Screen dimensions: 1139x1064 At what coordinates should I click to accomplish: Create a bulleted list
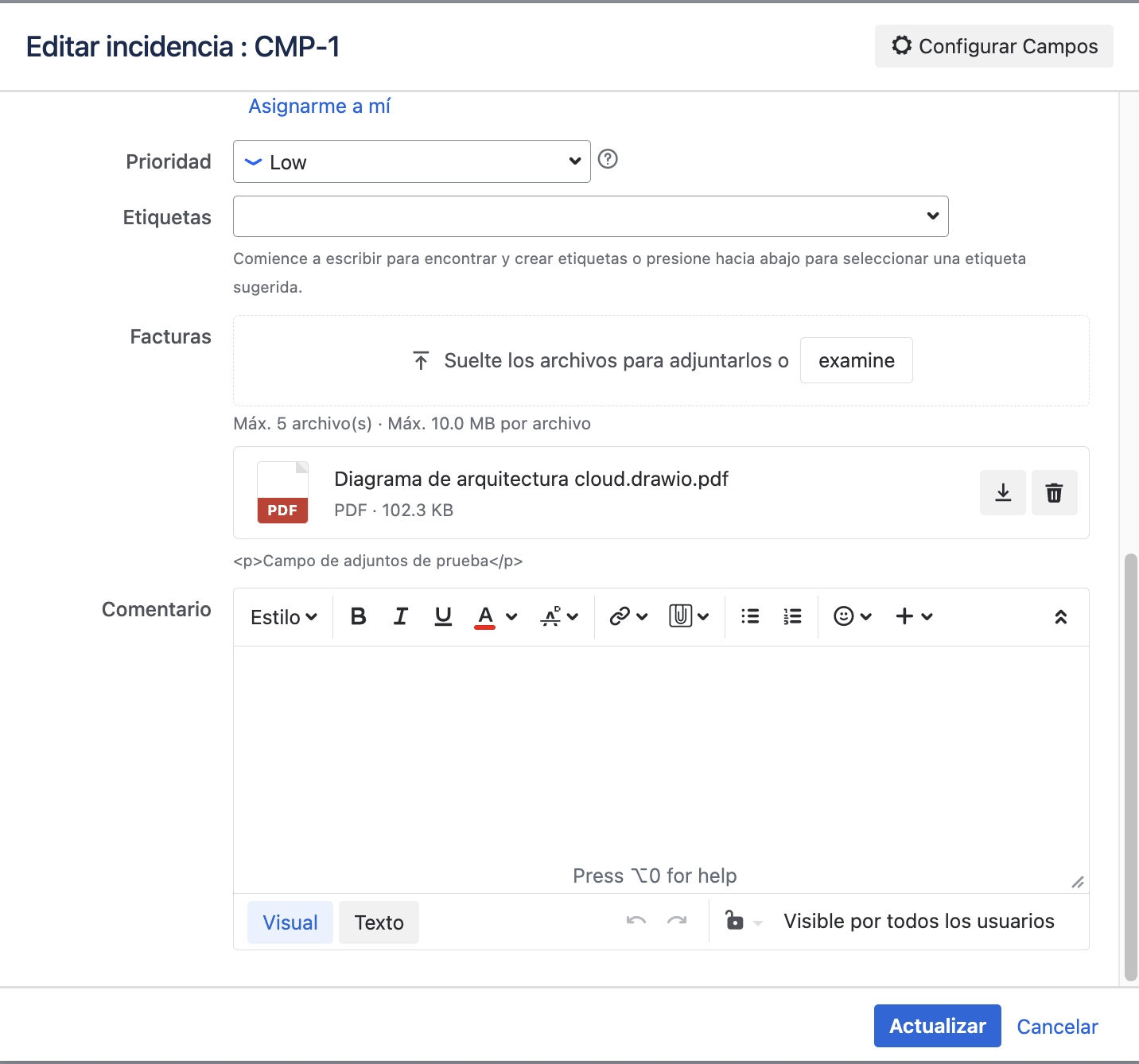click(750, 616)
